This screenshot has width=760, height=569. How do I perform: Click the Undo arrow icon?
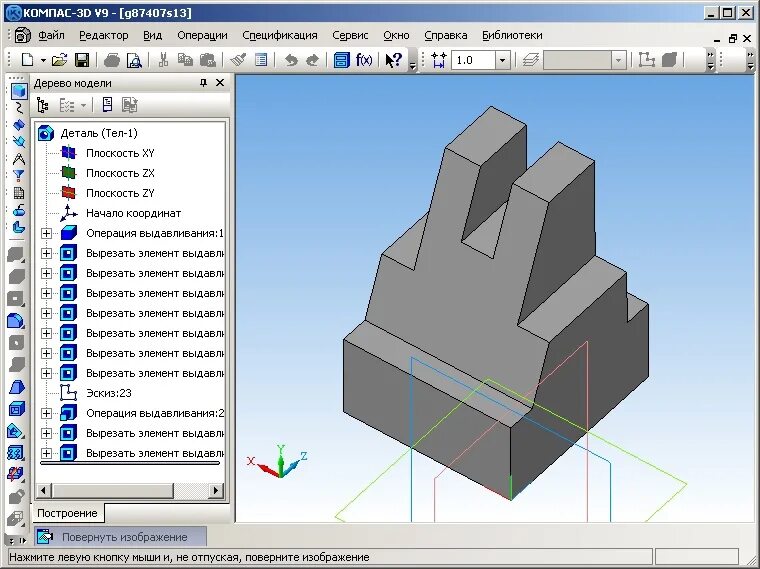point(291,60)
